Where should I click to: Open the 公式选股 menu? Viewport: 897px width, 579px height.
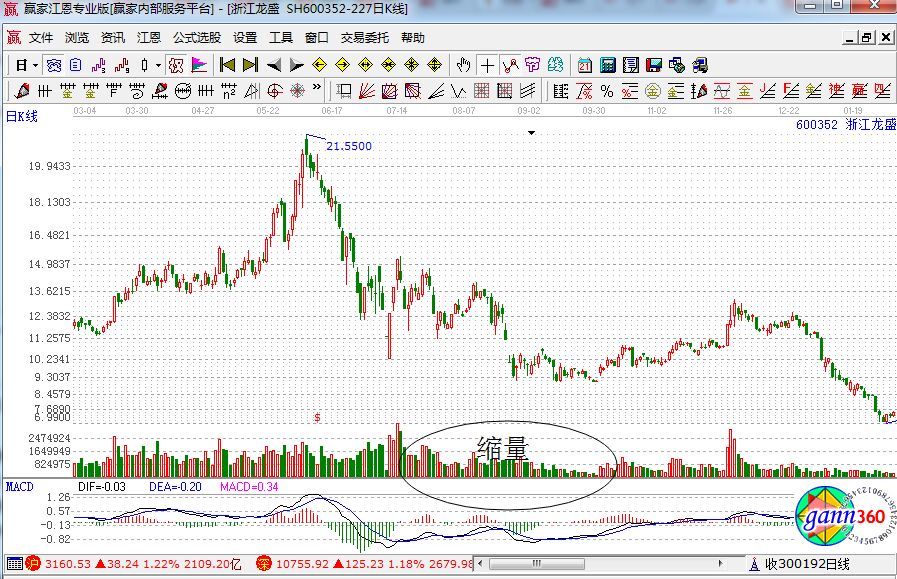tap(196, 38)
